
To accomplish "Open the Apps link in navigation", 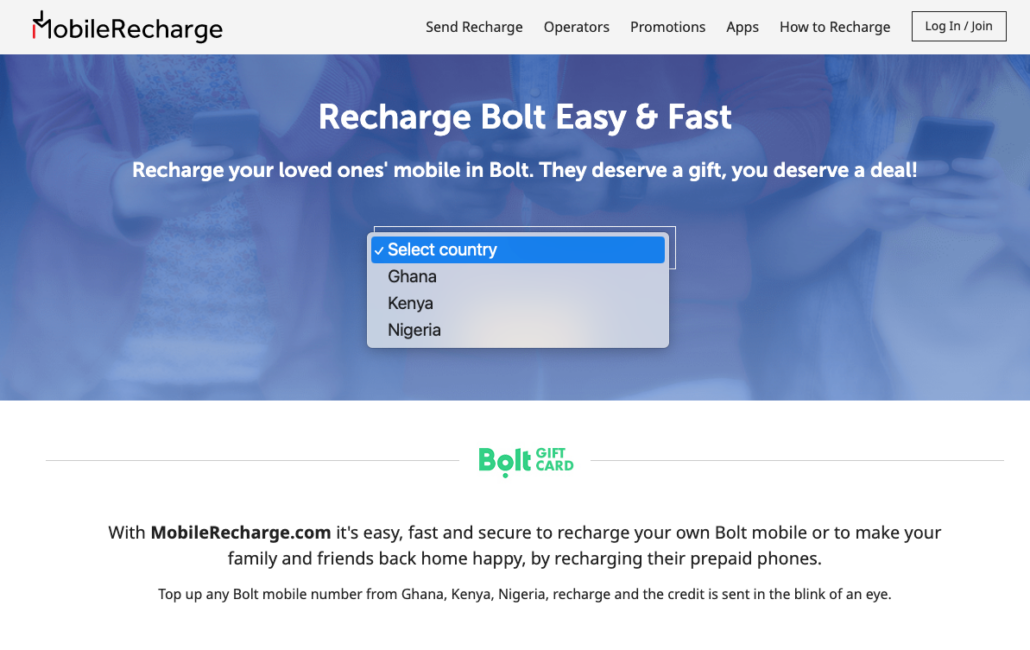I will (x=742, y=27).
